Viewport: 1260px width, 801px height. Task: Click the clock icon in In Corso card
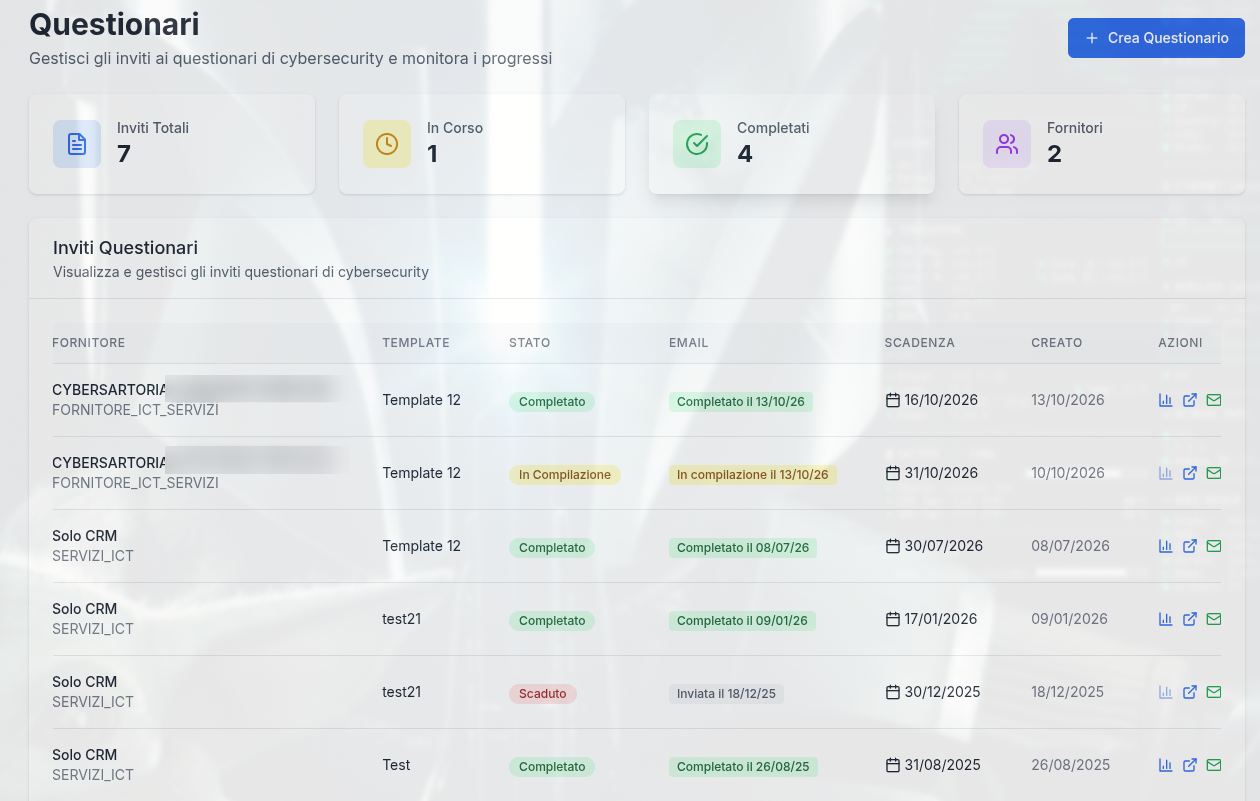(x=387, y=144)
